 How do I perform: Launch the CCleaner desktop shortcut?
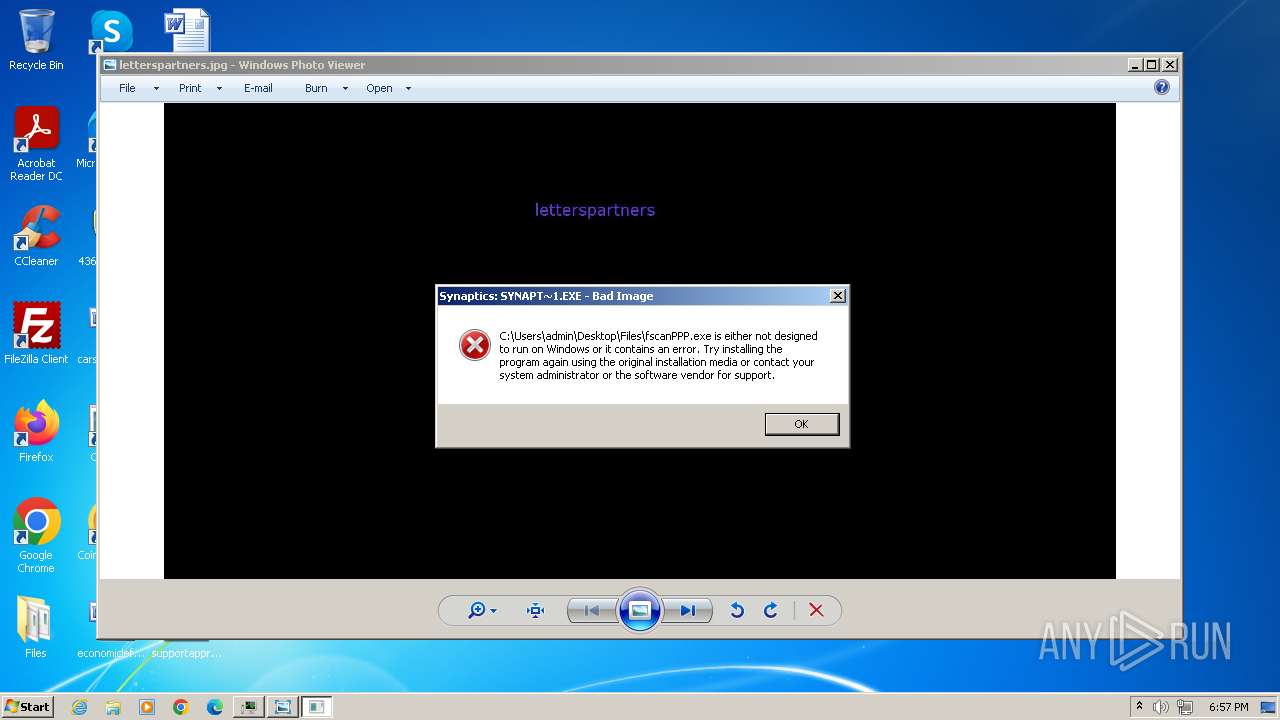click(x=36, y=235)
